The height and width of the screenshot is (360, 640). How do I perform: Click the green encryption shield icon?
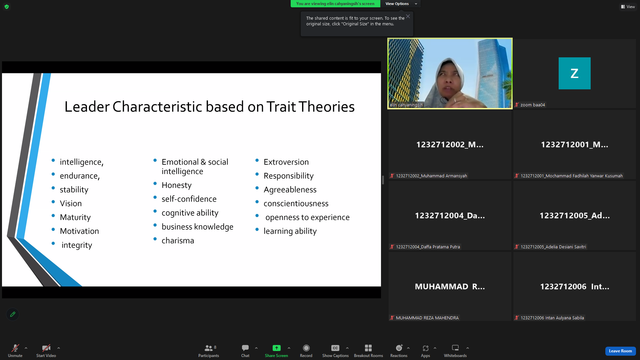pyautogui.click(x=7, y=7)
